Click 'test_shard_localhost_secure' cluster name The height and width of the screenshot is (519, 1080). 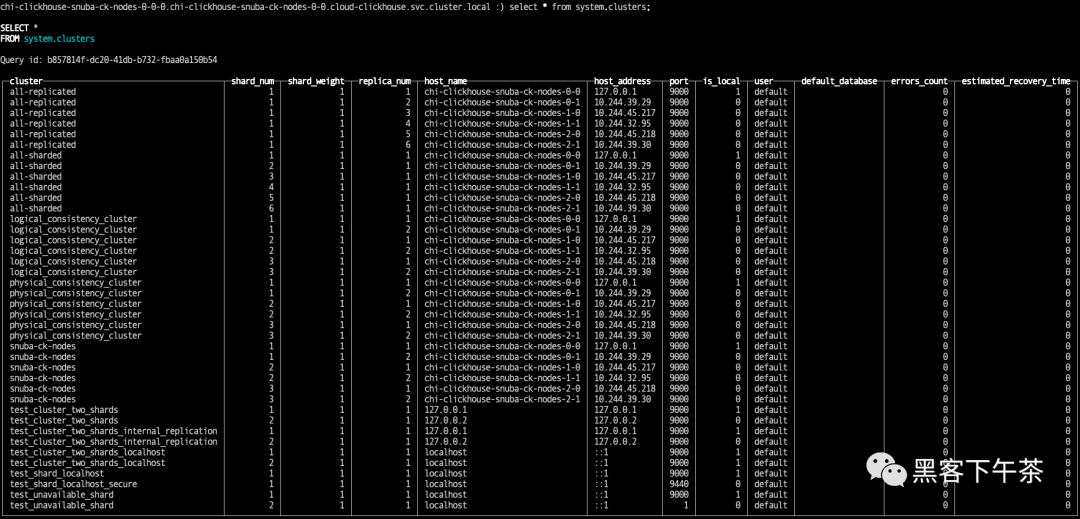74,484
